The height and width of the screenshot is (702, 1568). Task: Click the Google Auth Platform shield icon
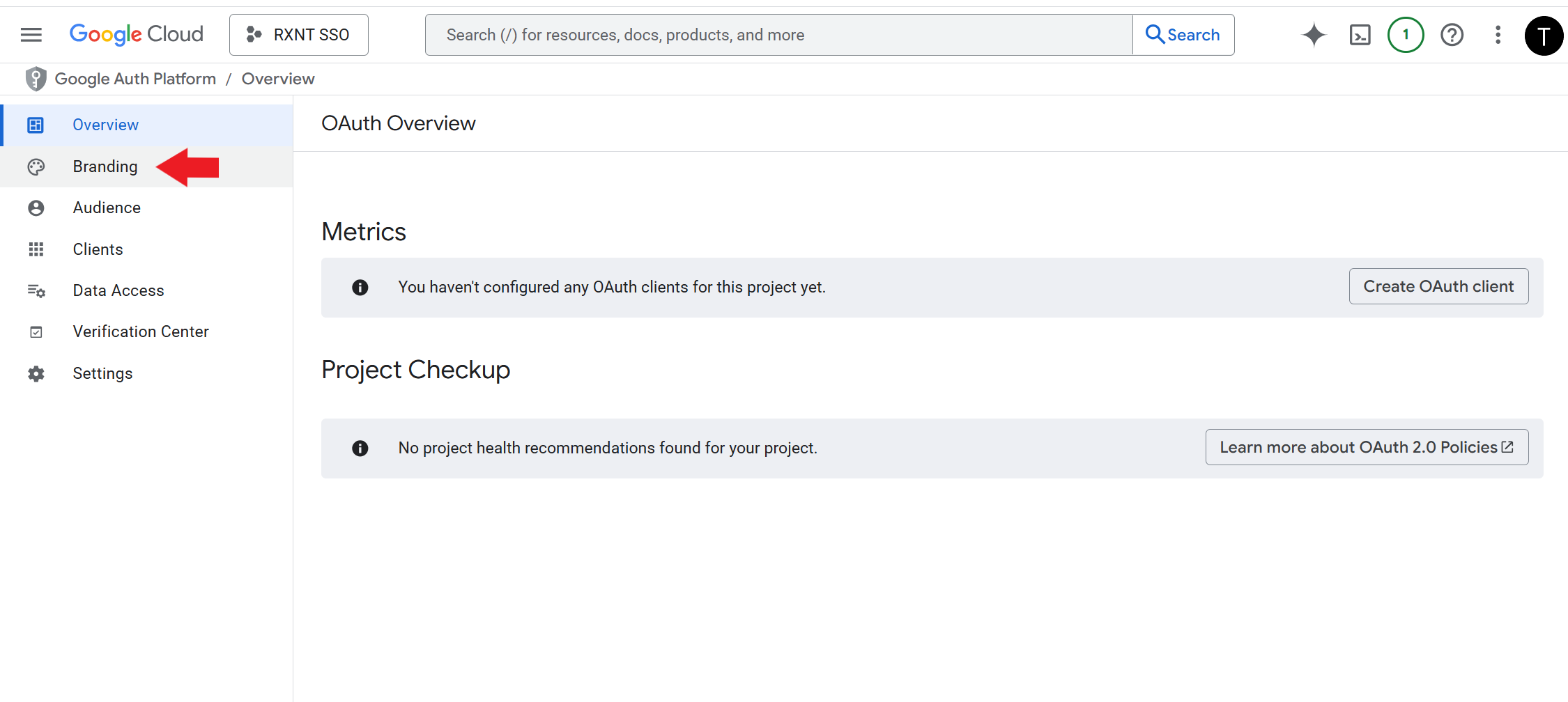36,78
